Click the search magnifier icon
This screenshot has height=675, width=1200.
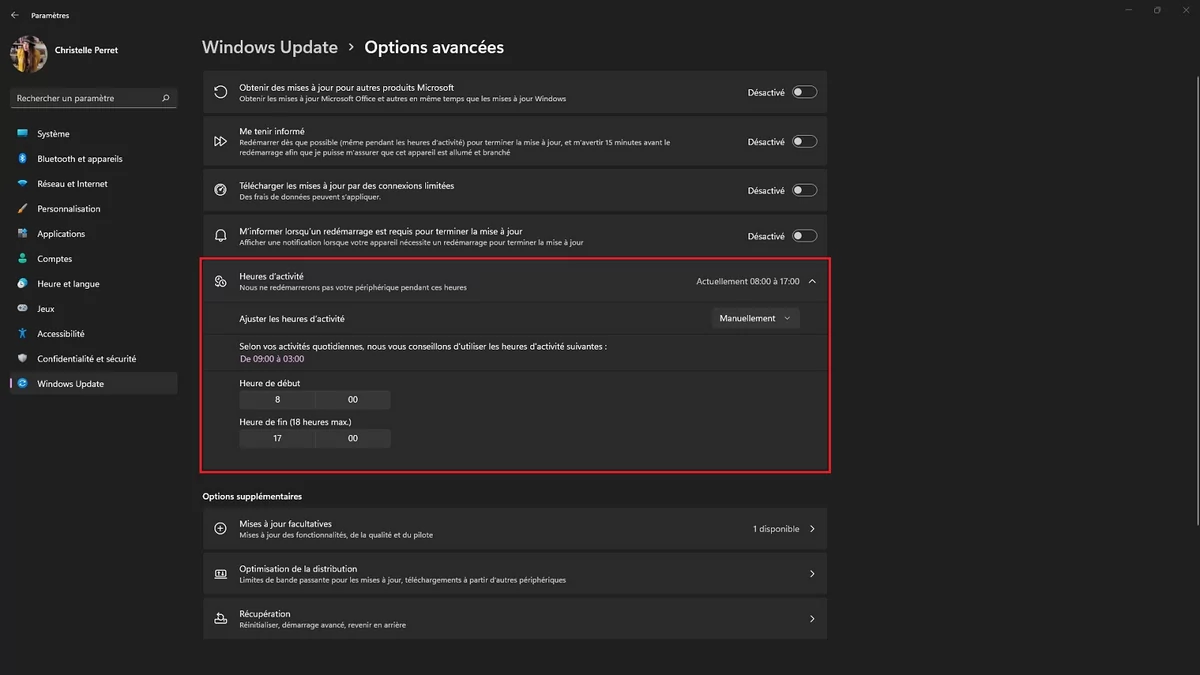pyautogui.click(x=166, y=98)
